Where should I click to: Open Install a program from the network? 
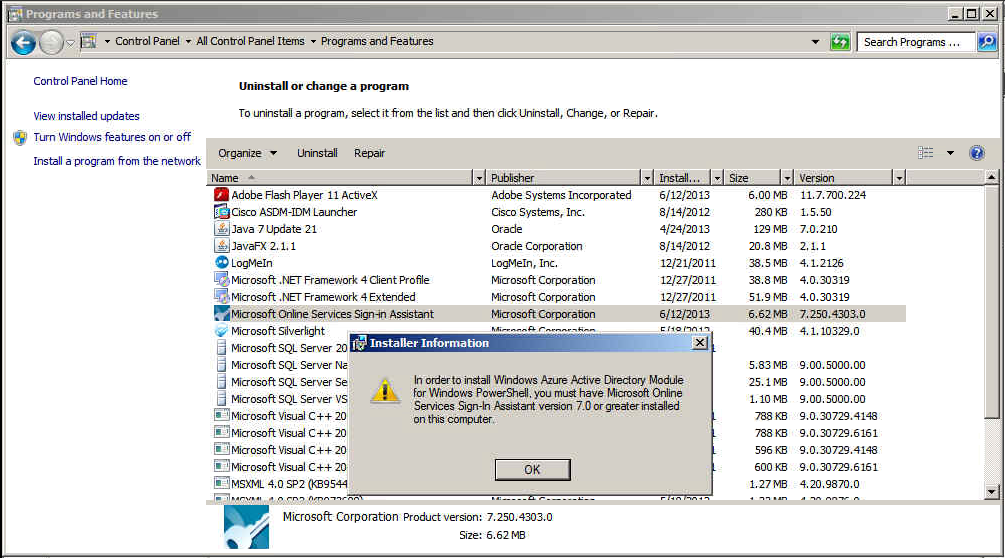[x=117, y=161]
